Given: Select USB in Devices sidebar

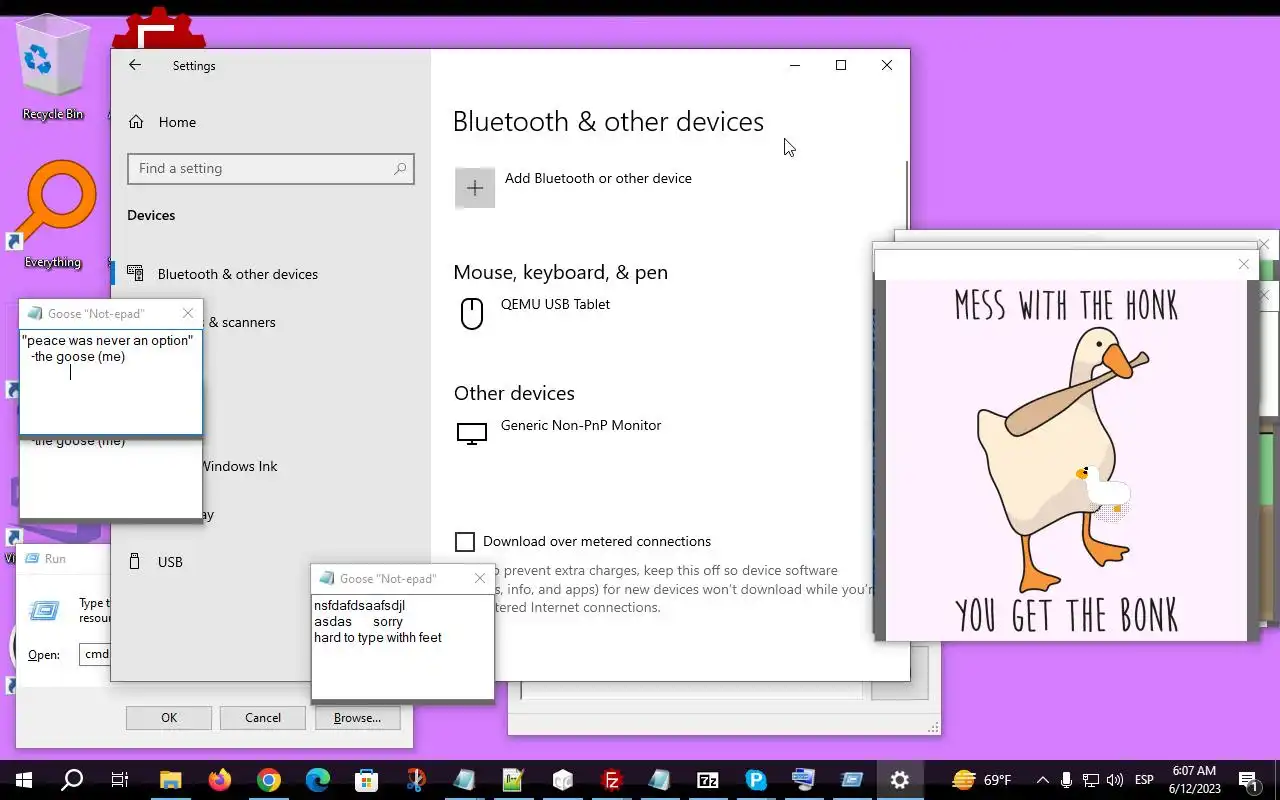Looking at the screenshot, I should [270, 562].
